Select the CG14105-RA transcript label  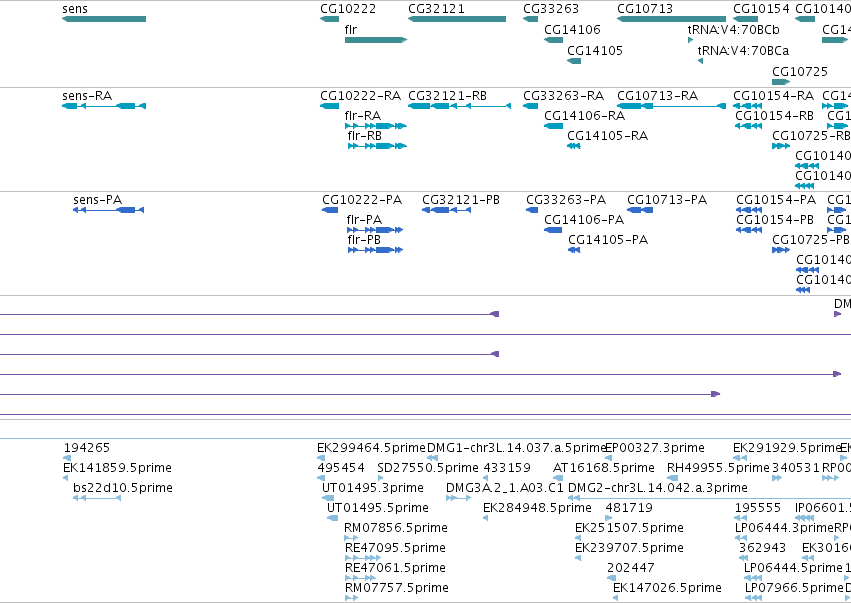coord(607,136)
